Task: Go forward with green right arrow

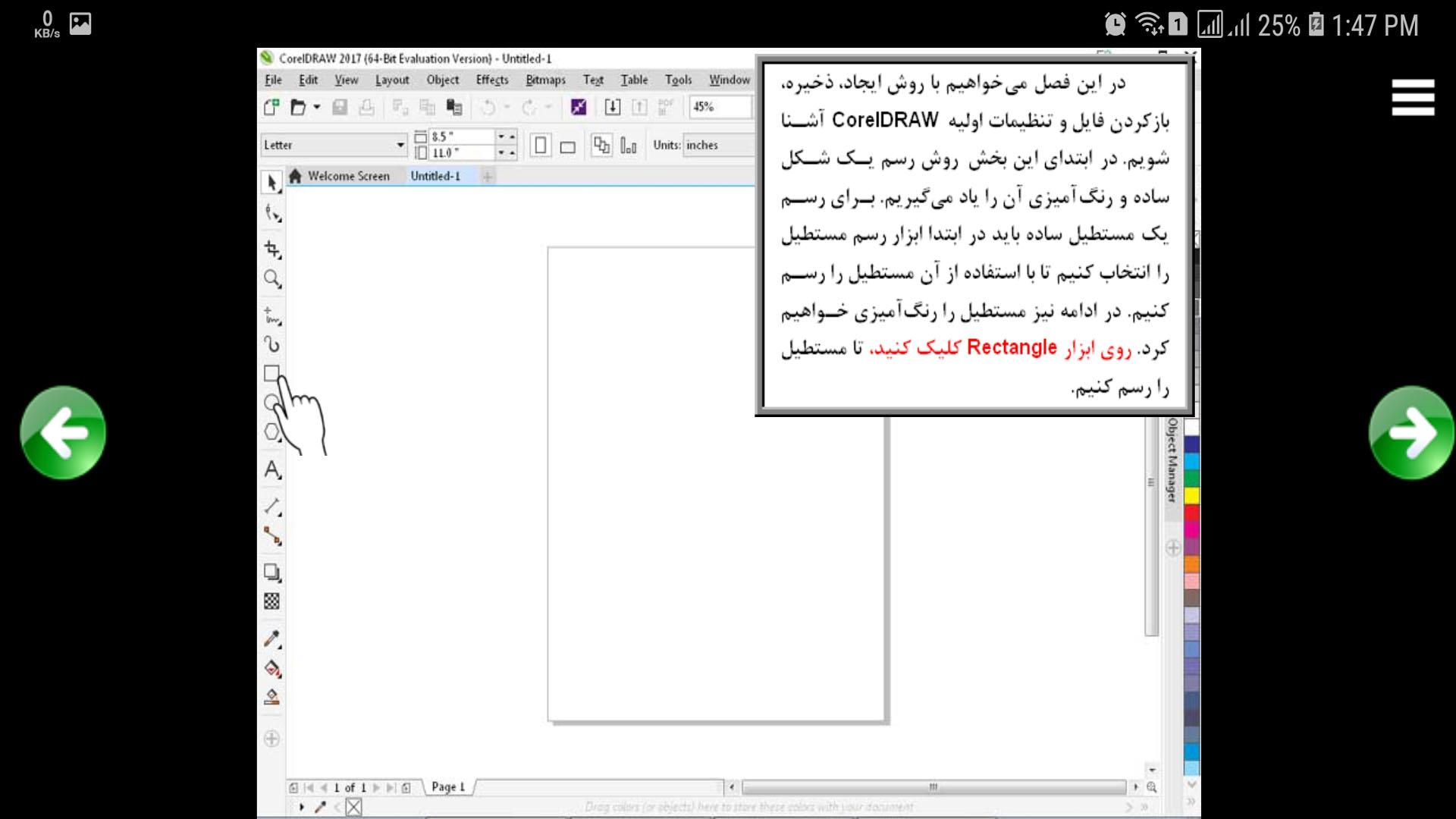Action: point(1412,433)
